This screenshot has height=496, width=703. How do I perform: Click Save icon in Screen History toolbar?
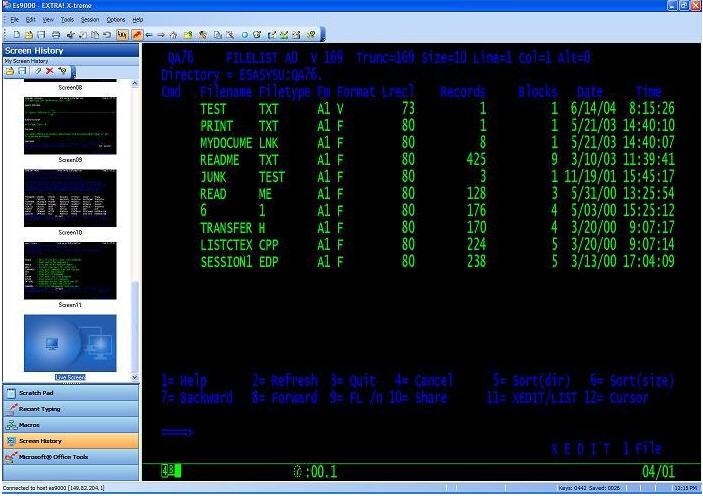click(x=22, y=71)
